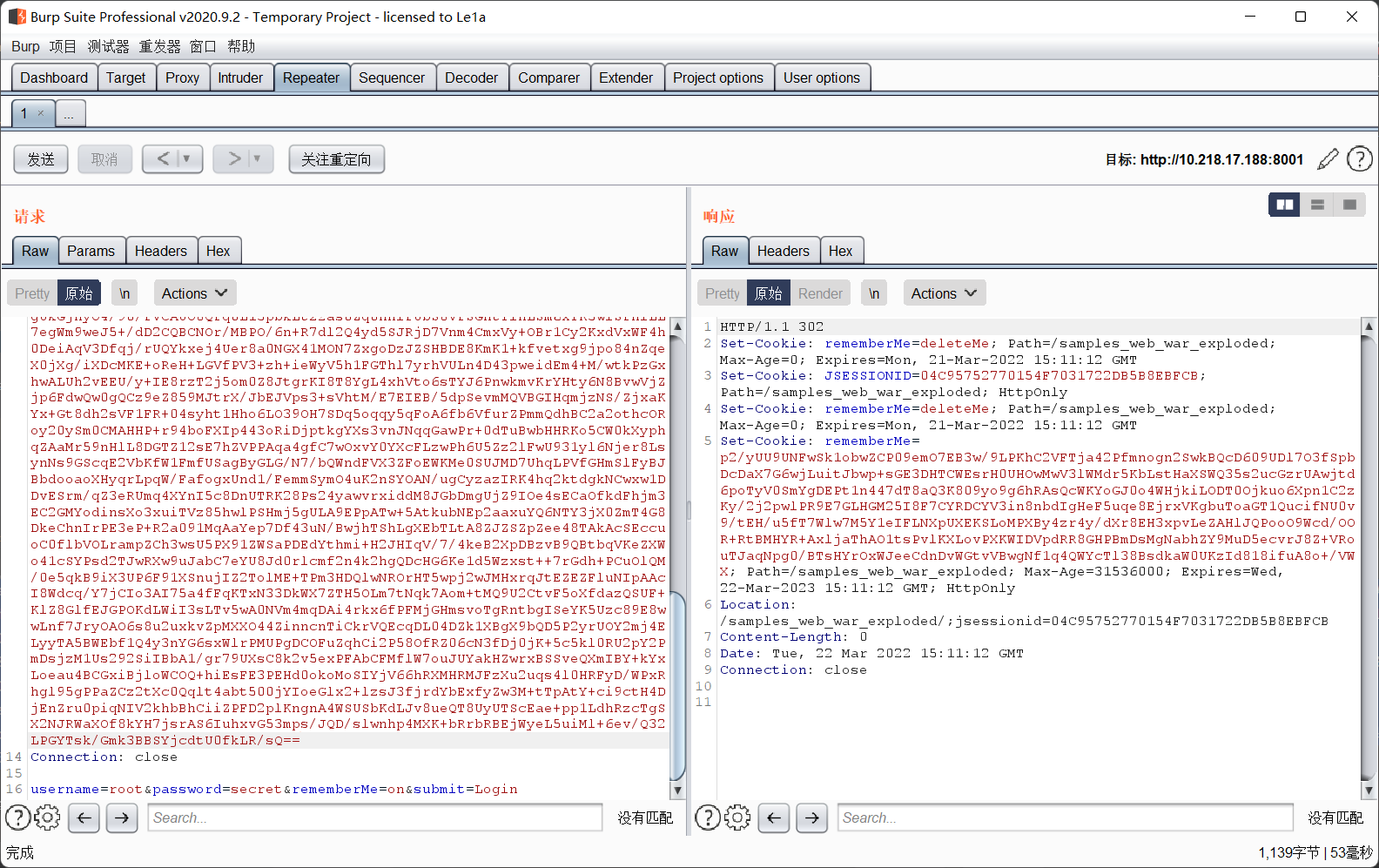1379x868 pixels.
Task: Click history forward arrow button
Action: tap(233, 158)
